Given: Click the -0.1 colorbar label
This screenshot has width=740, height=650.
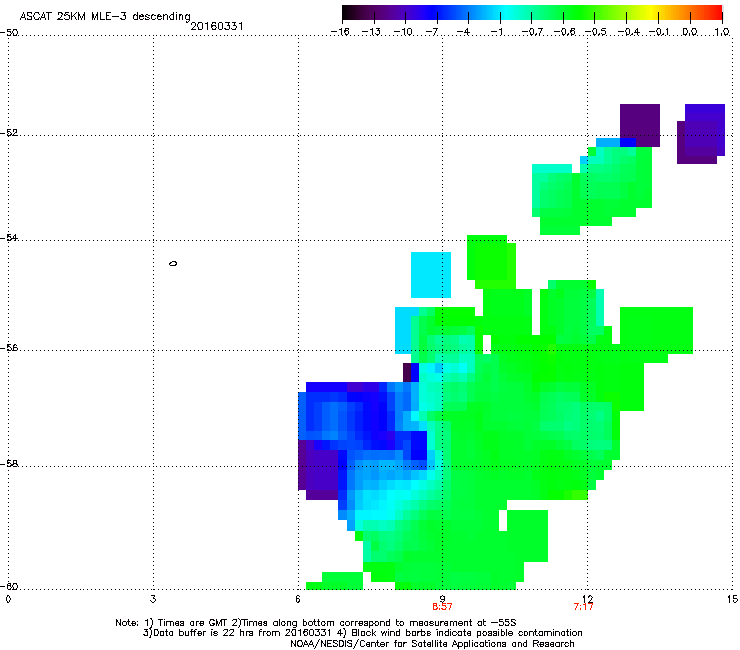Looking at the screenshot, I should 659,32.
